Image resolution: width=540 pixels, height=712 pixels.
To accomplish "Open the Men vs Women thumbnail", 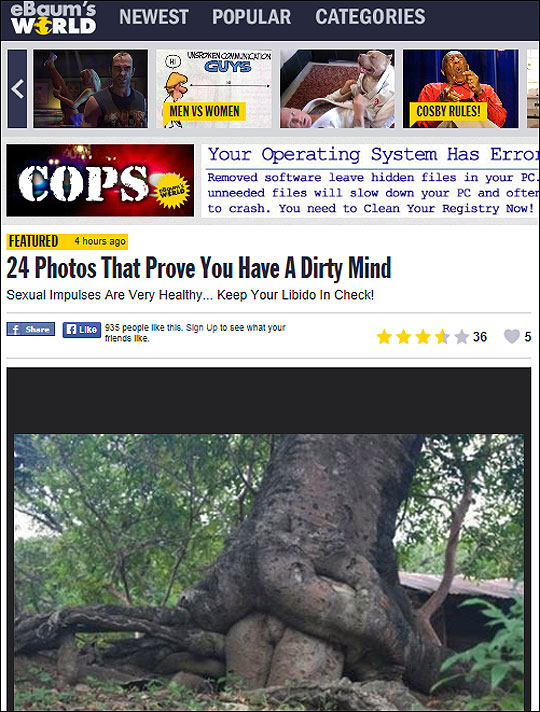I will coord(214,89).
